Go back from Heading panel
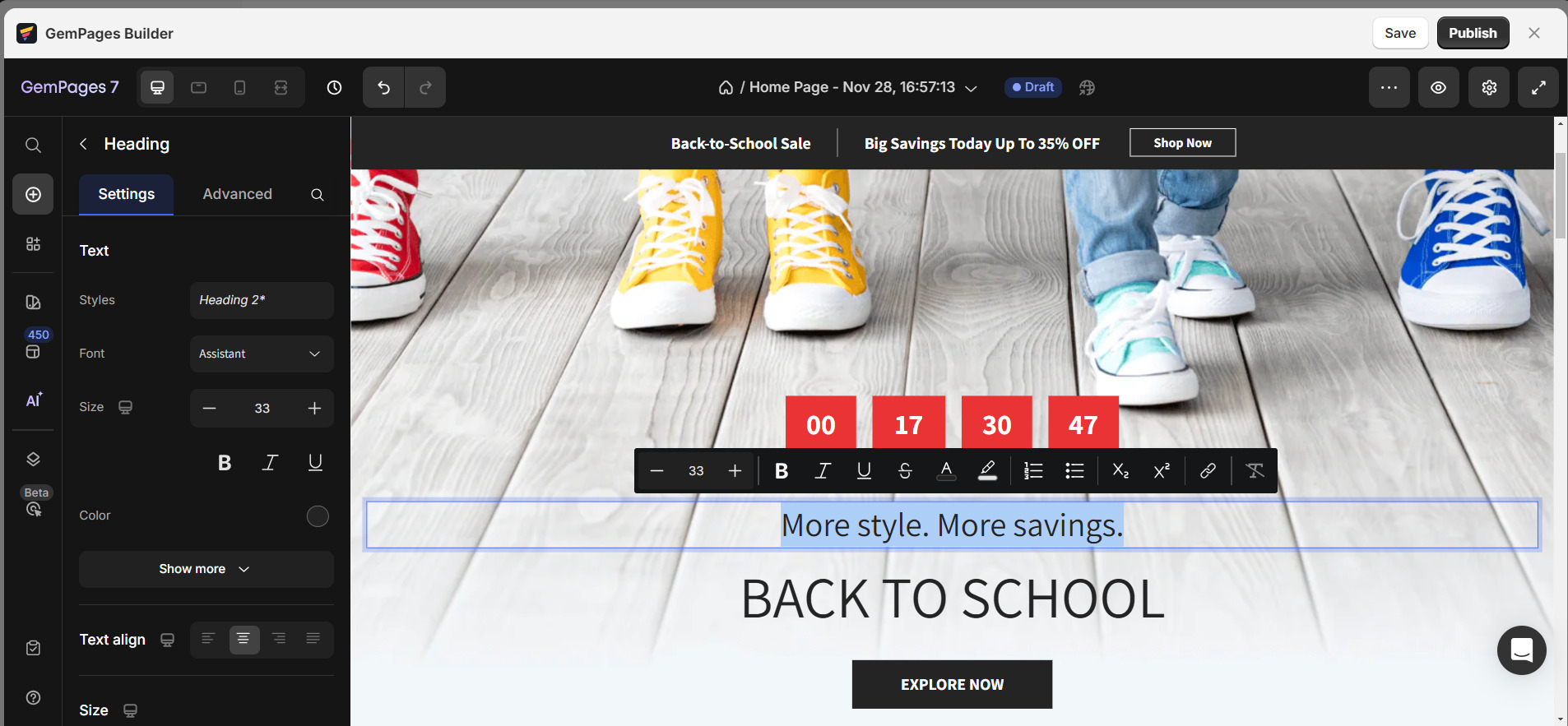This screenshot has width=1568, height=726. click(83, 144)
